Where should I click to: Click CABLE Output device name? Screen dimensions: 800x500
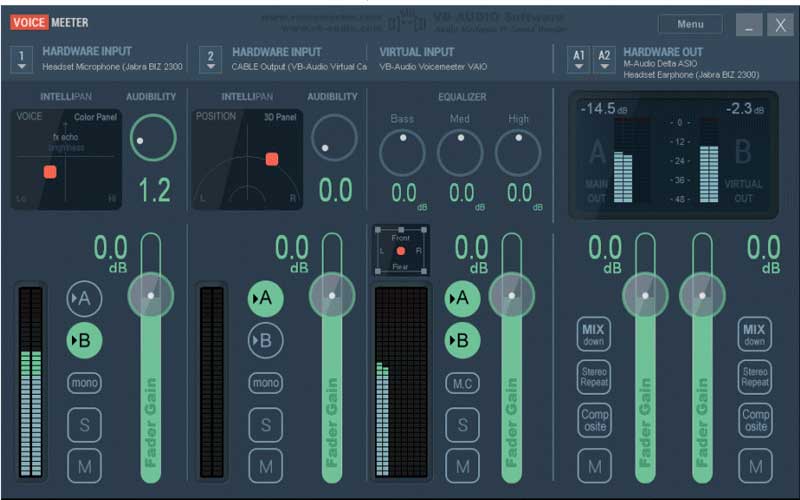click(299, 67)
